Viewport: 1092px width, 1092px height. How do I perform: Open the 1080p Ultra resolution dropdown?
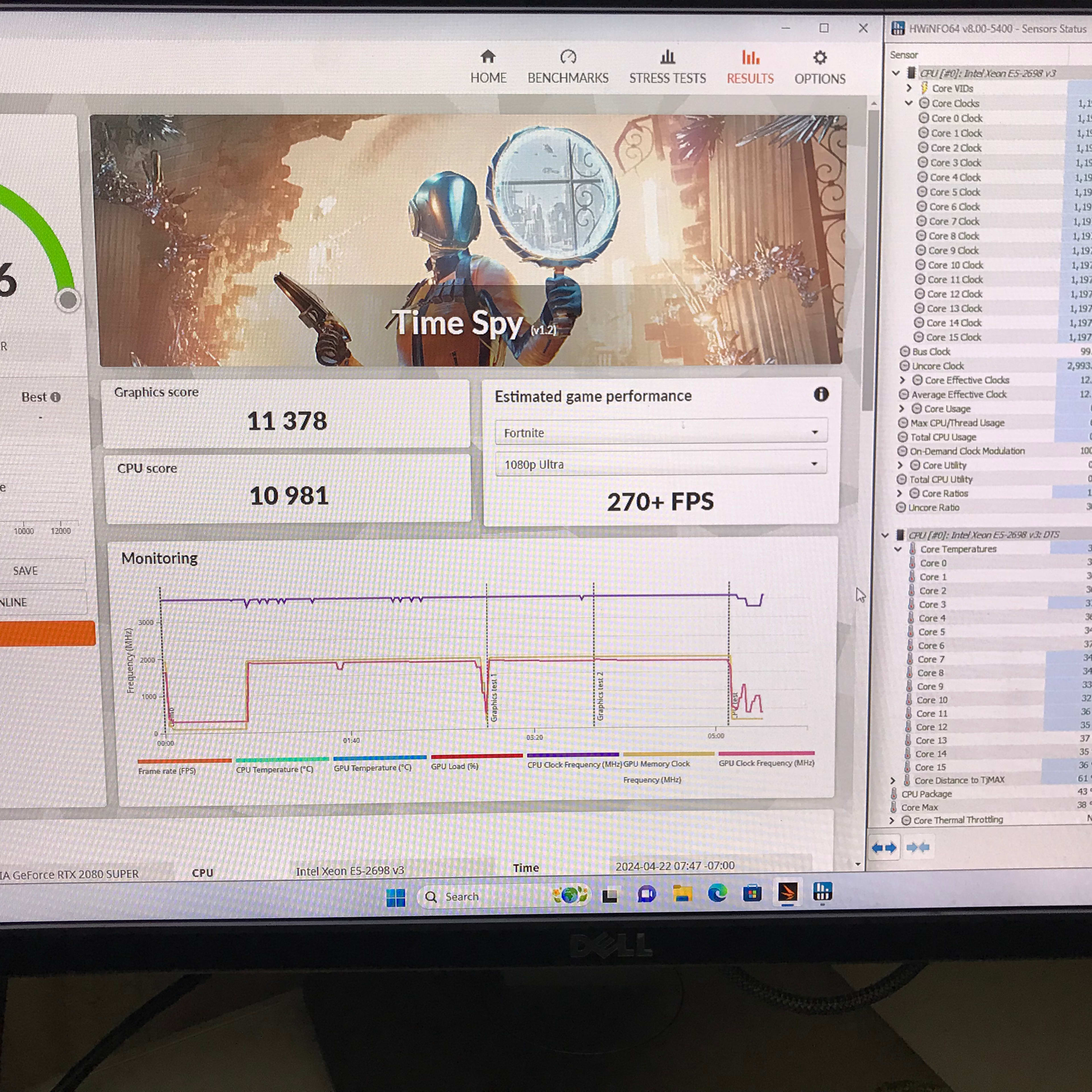pyautogui.click(x=661, y=464)
